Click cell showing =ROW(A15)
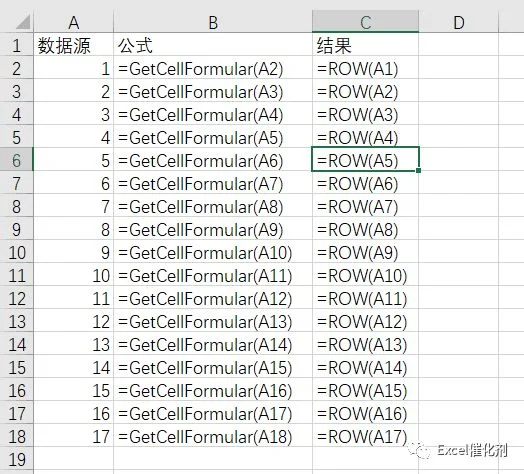This screenshot has width=524, height=474. [365, 390]
